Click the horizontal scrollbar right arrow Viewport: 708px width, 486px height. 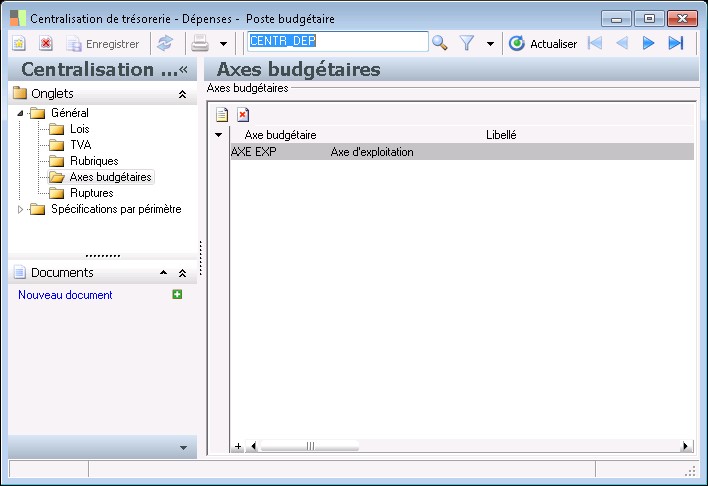pos(685,446)
